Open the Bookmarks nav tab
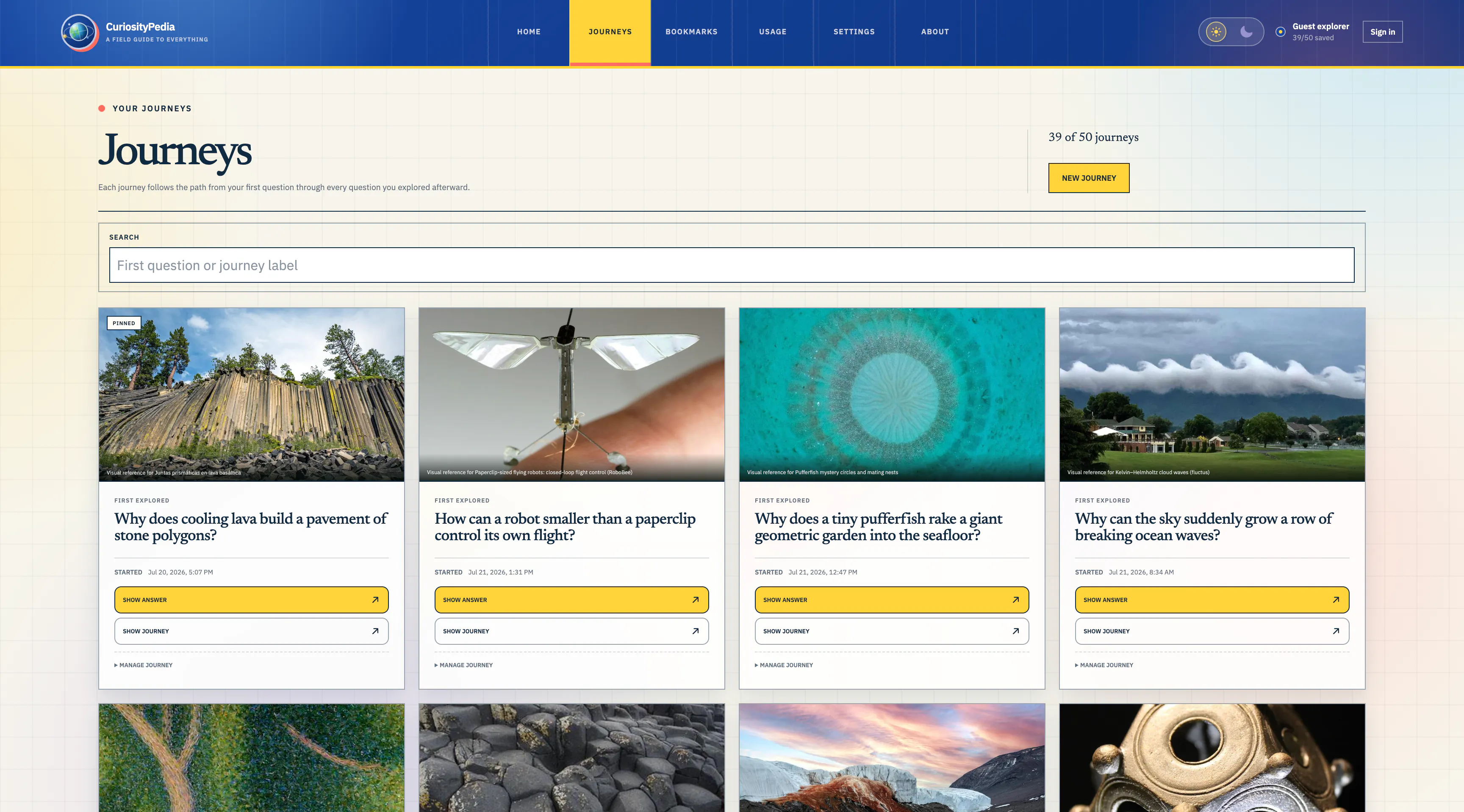Viewport: 1464px width, 812px height. click(691, 32)
